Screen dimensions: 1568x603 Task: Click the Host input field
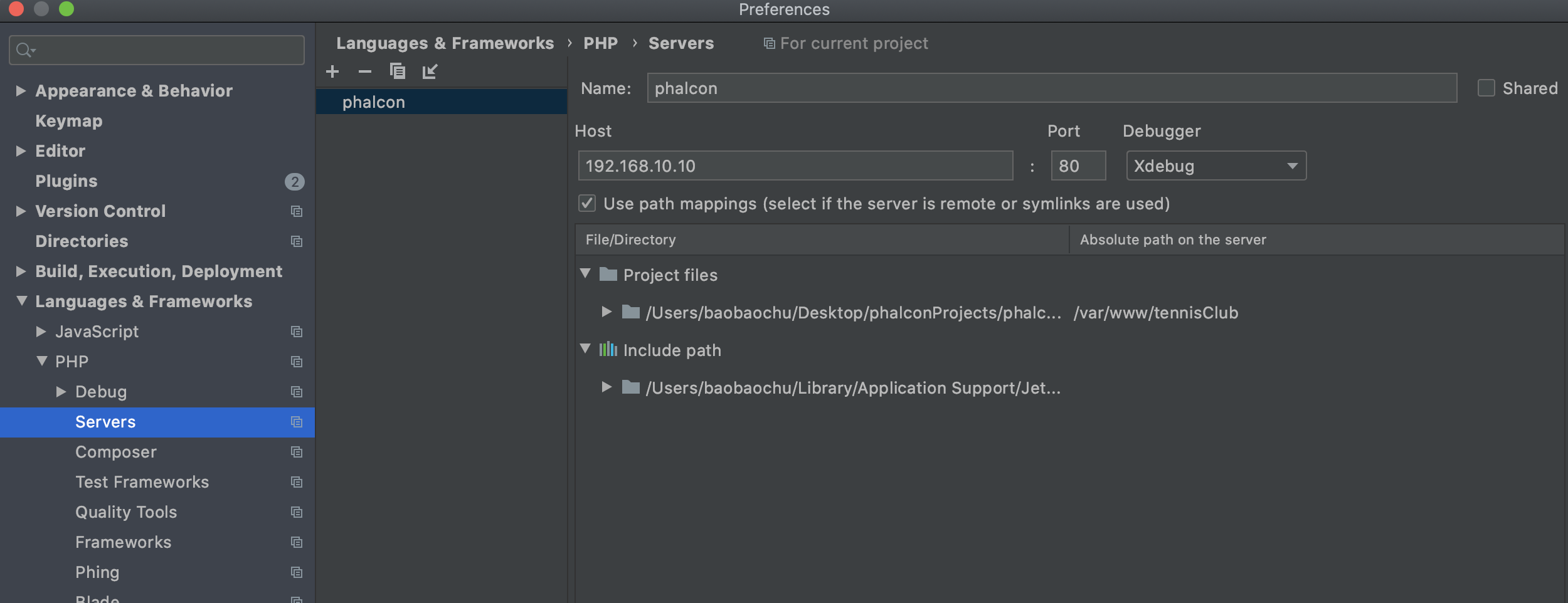click(x=795, y=166)
